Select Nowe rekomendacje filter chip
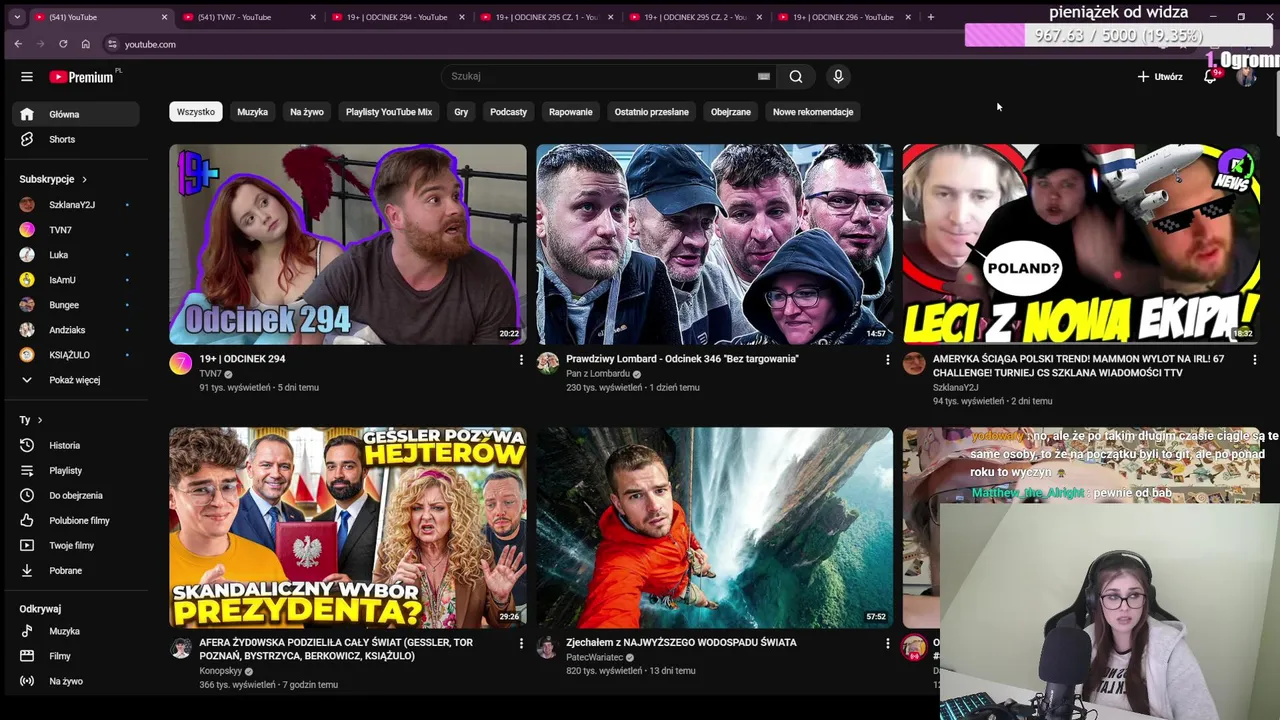The image size is (1280, 720). tap(813, 112)
